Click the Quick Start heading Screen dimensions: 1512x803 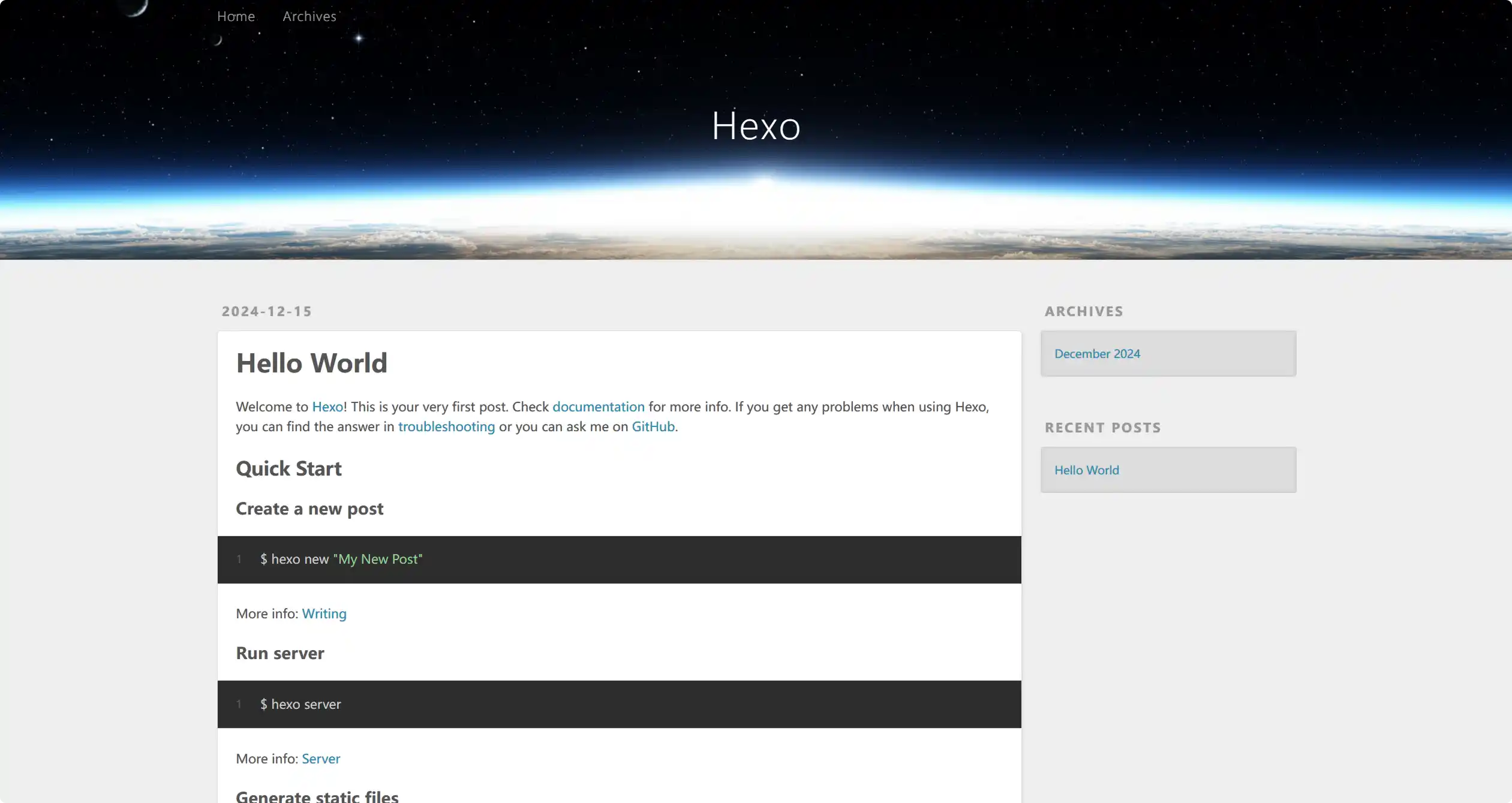point(288,468)
